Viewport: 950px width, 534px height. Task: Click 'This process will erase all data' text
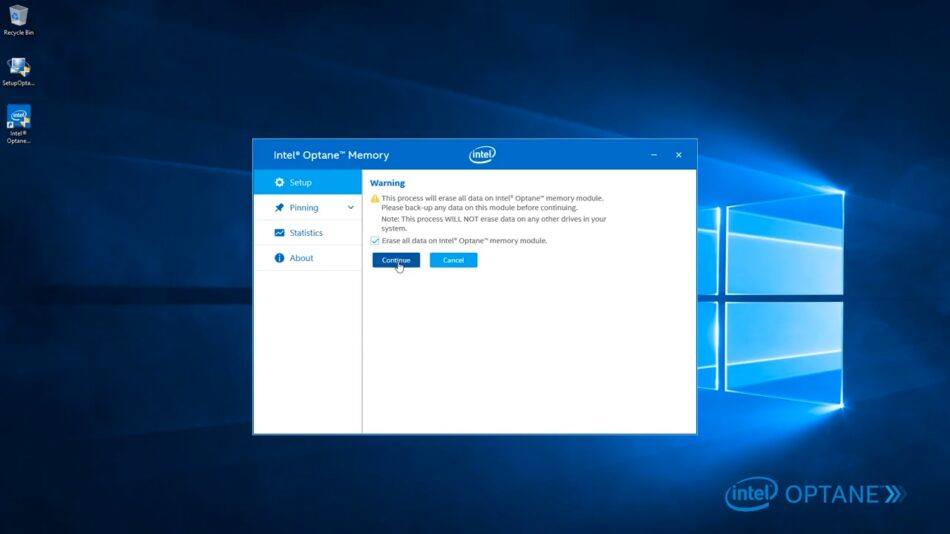[493, 198]
